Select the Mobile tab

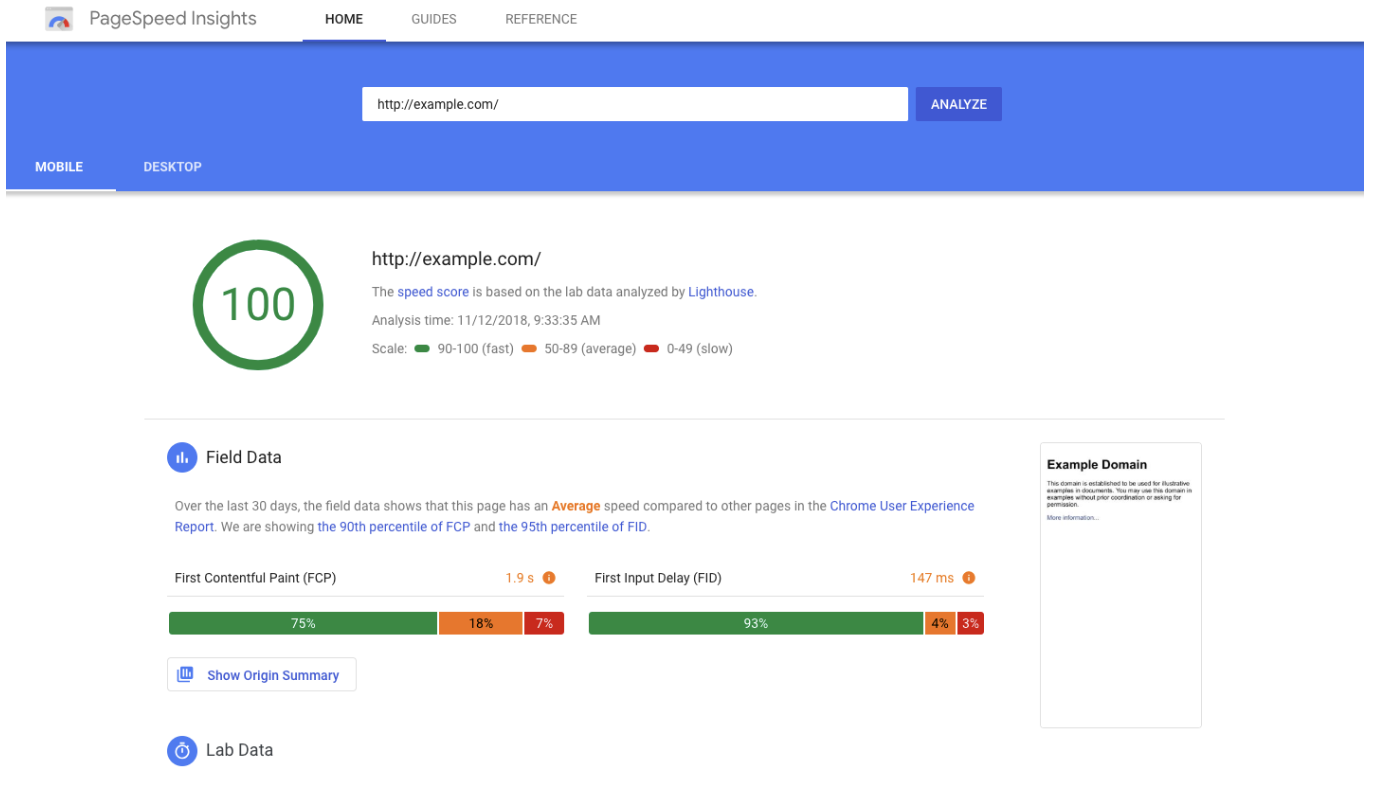pos(59,167)
